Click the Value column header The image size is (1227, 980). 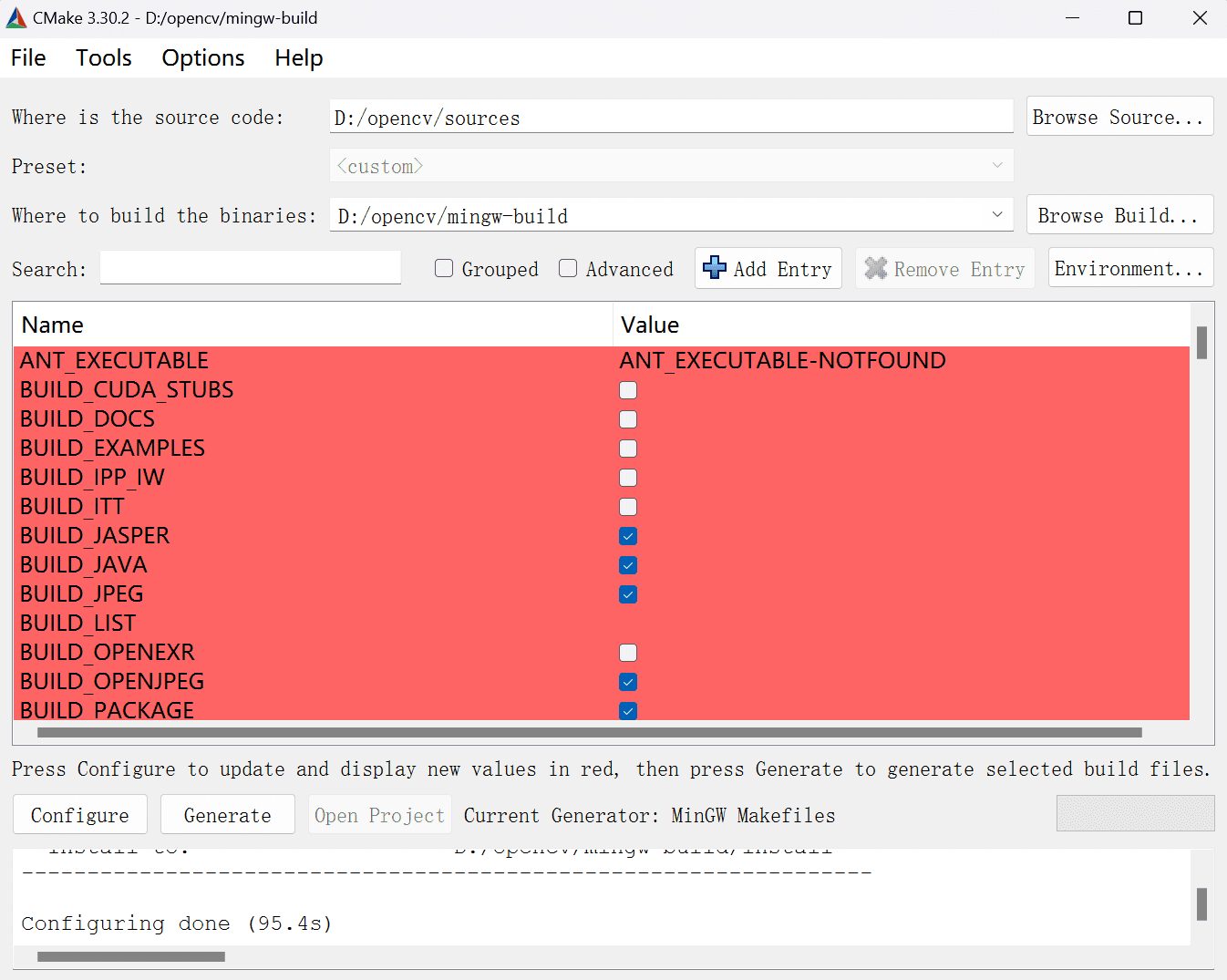(x=902, y=325)
